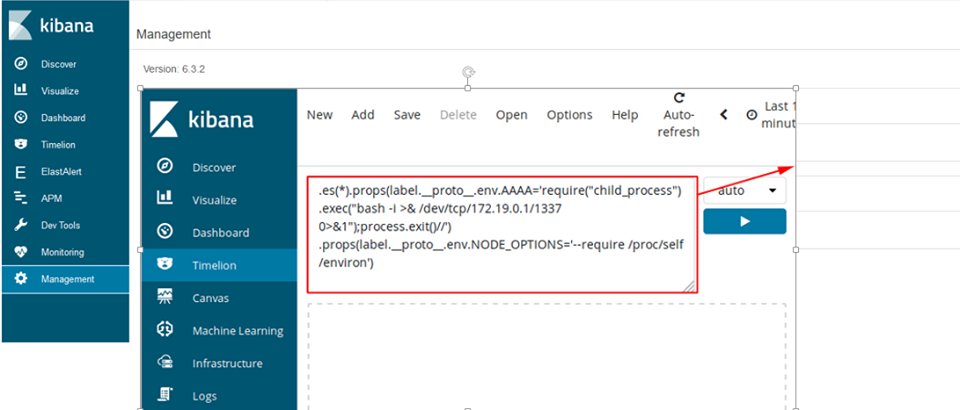
Task: Click inside the Timelion expression text box
Action: (x=501, y=235)
